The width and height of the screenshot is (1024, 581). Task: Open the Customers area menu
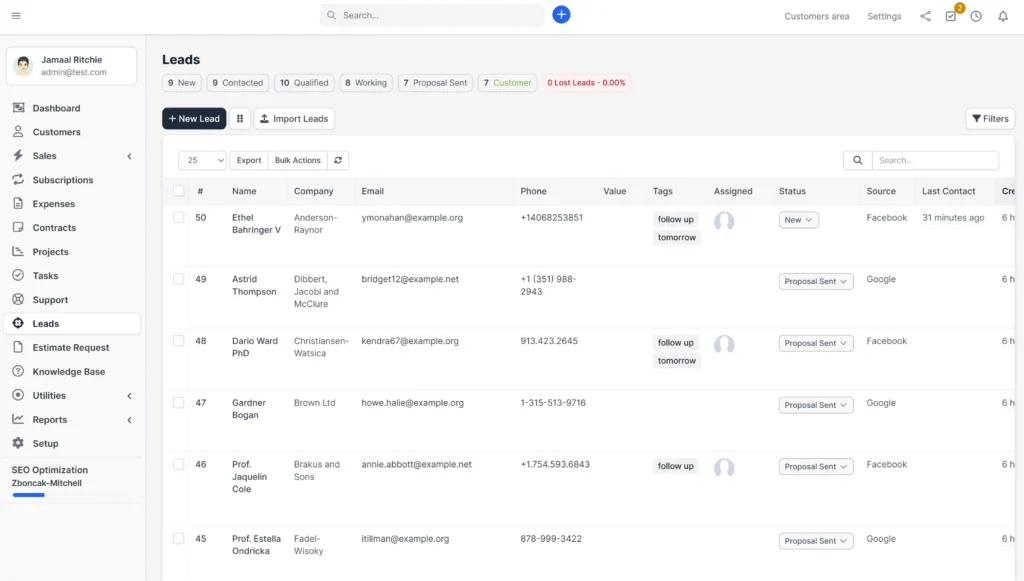pyautogui.click(x=816, y=16)
